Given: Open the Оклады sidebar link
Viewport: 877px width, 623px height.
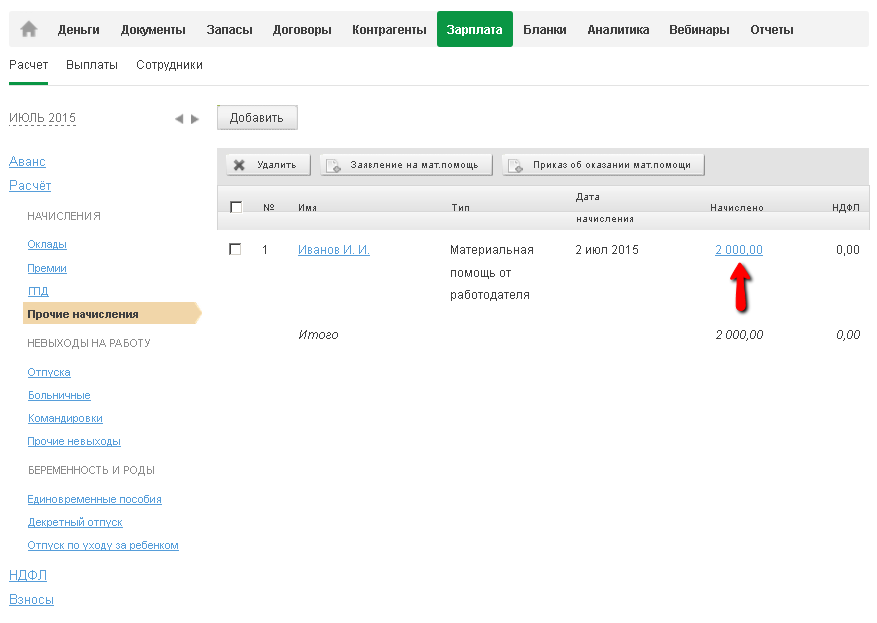Looking at the screenshot, I should point(47,244).
